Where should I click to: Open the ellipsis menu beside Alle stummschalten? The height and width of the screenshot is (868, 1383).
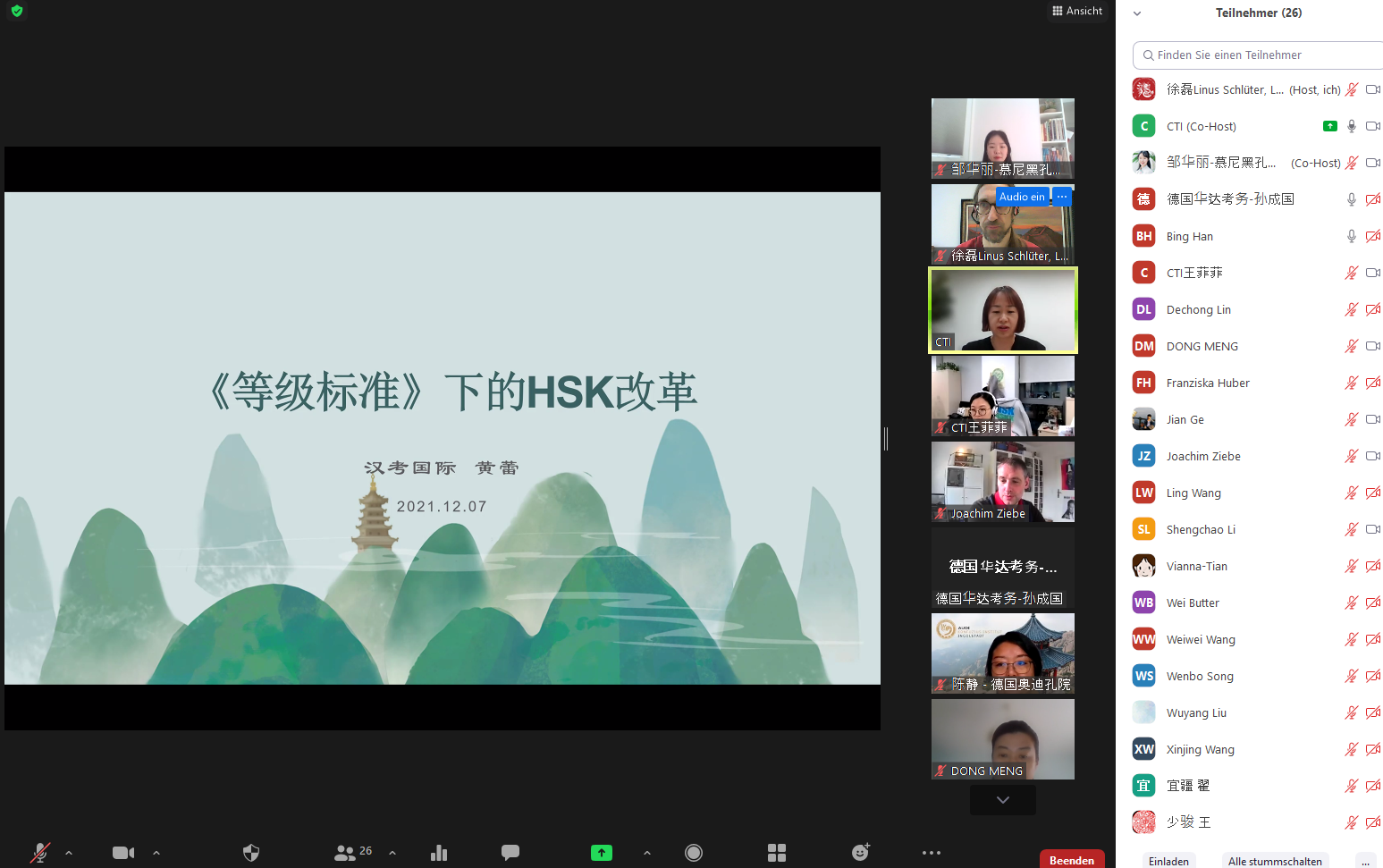point(1365,861)
